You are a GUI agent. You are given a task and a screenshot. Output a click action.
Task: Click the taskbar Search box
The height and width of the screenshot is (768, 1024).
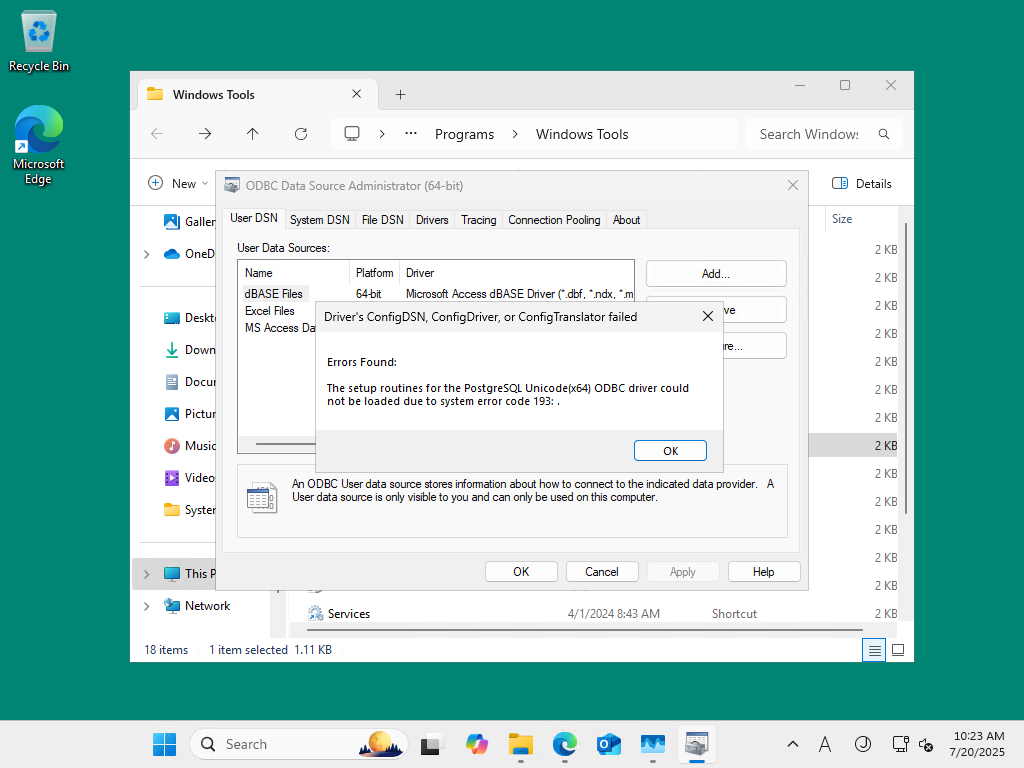click(x=299, y=744)
